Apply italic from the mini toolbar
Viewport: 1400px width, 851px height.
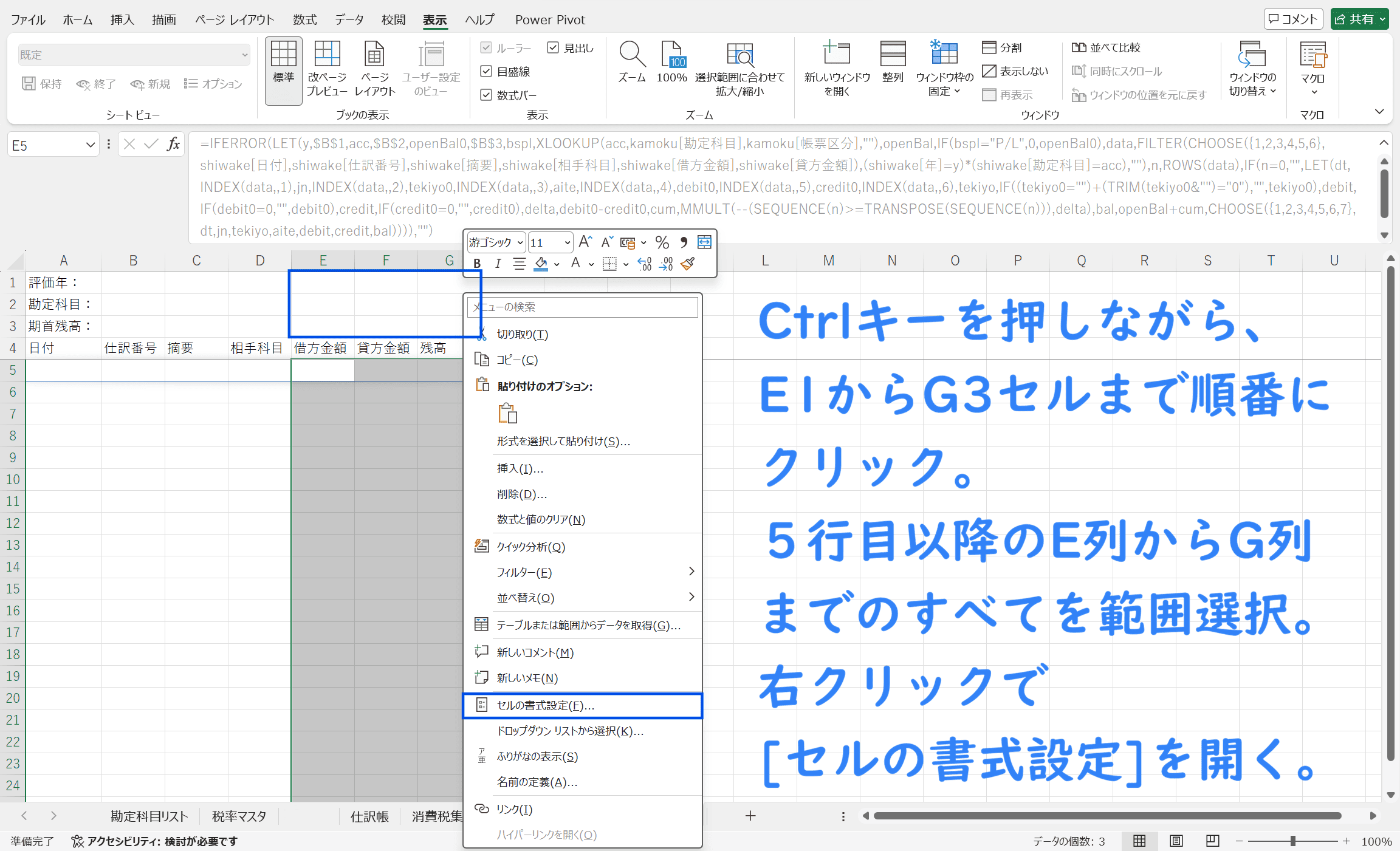click(498, 264)
